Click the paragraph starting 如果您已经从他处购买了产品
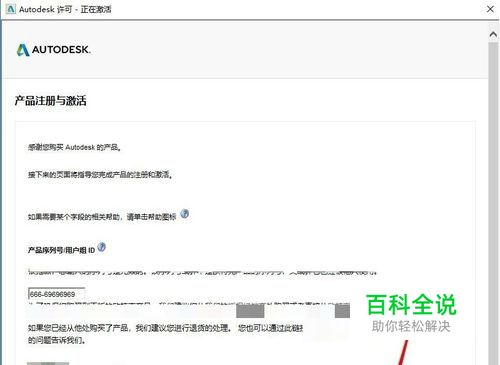 pos(166,334)
